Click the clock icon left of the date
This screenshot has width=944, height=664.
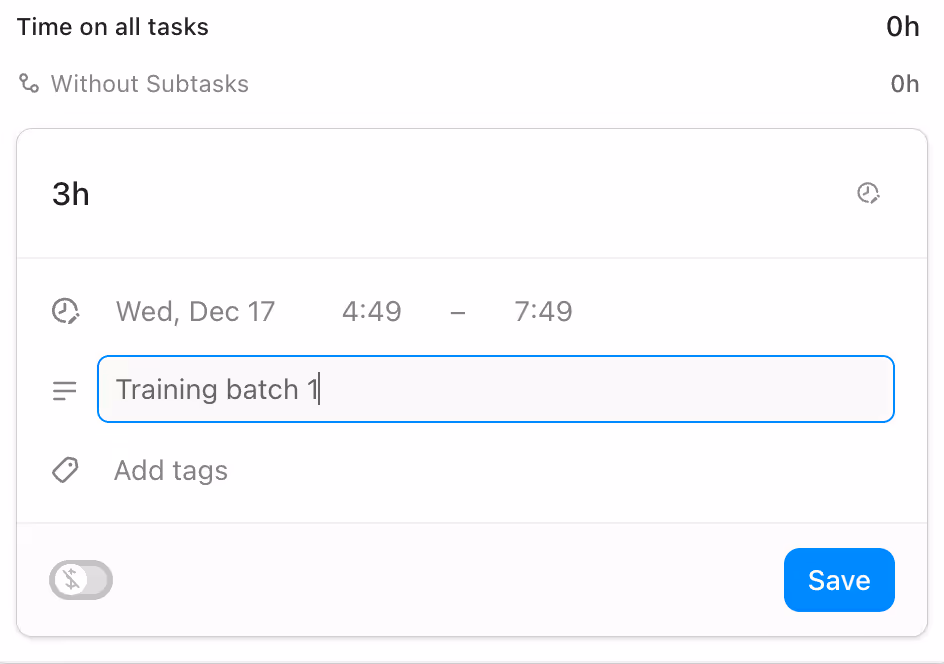pyautogui.click(x=65, y=311)
